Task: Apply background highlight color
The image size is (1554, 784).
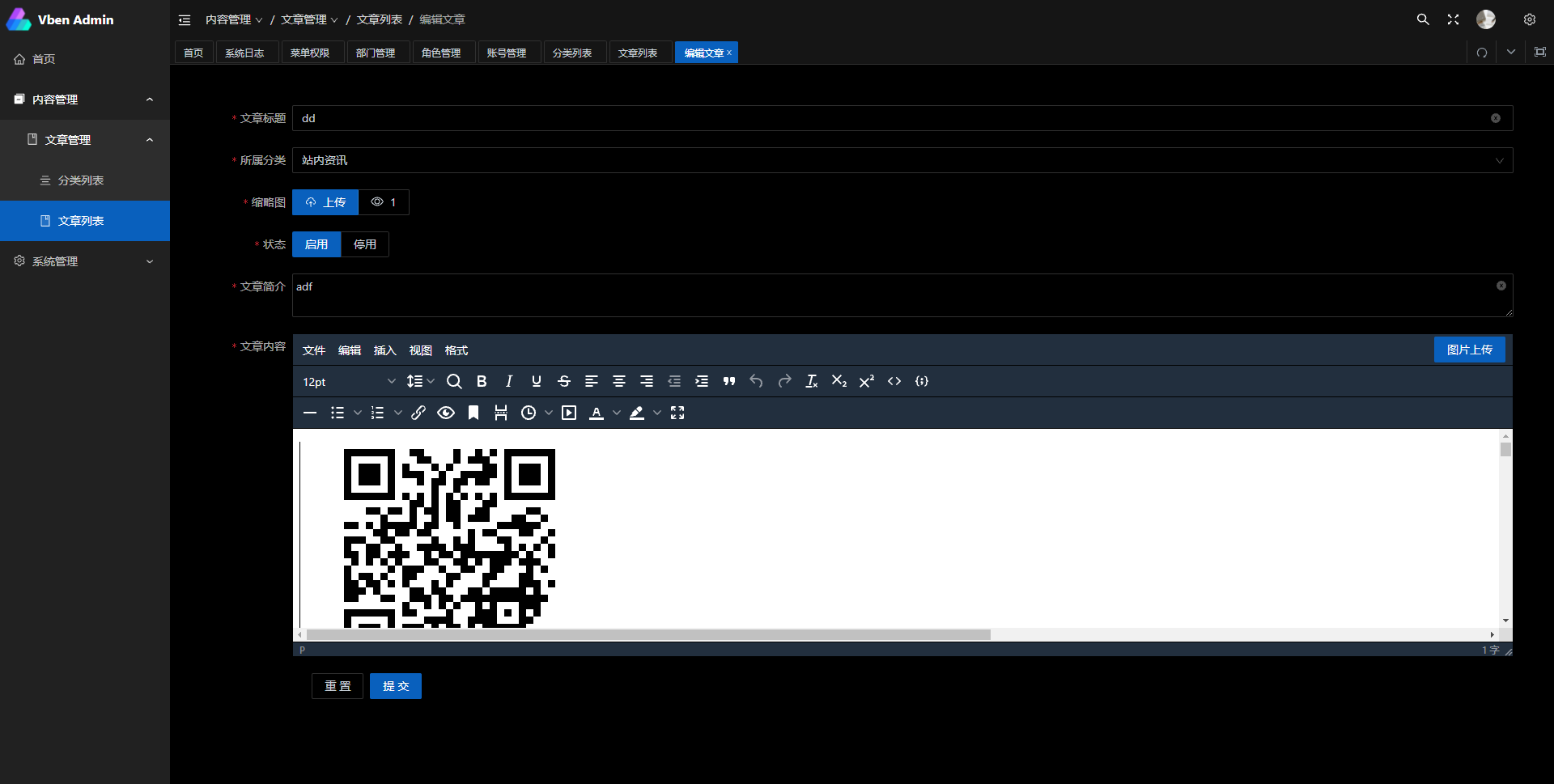Action: (637, 413)
